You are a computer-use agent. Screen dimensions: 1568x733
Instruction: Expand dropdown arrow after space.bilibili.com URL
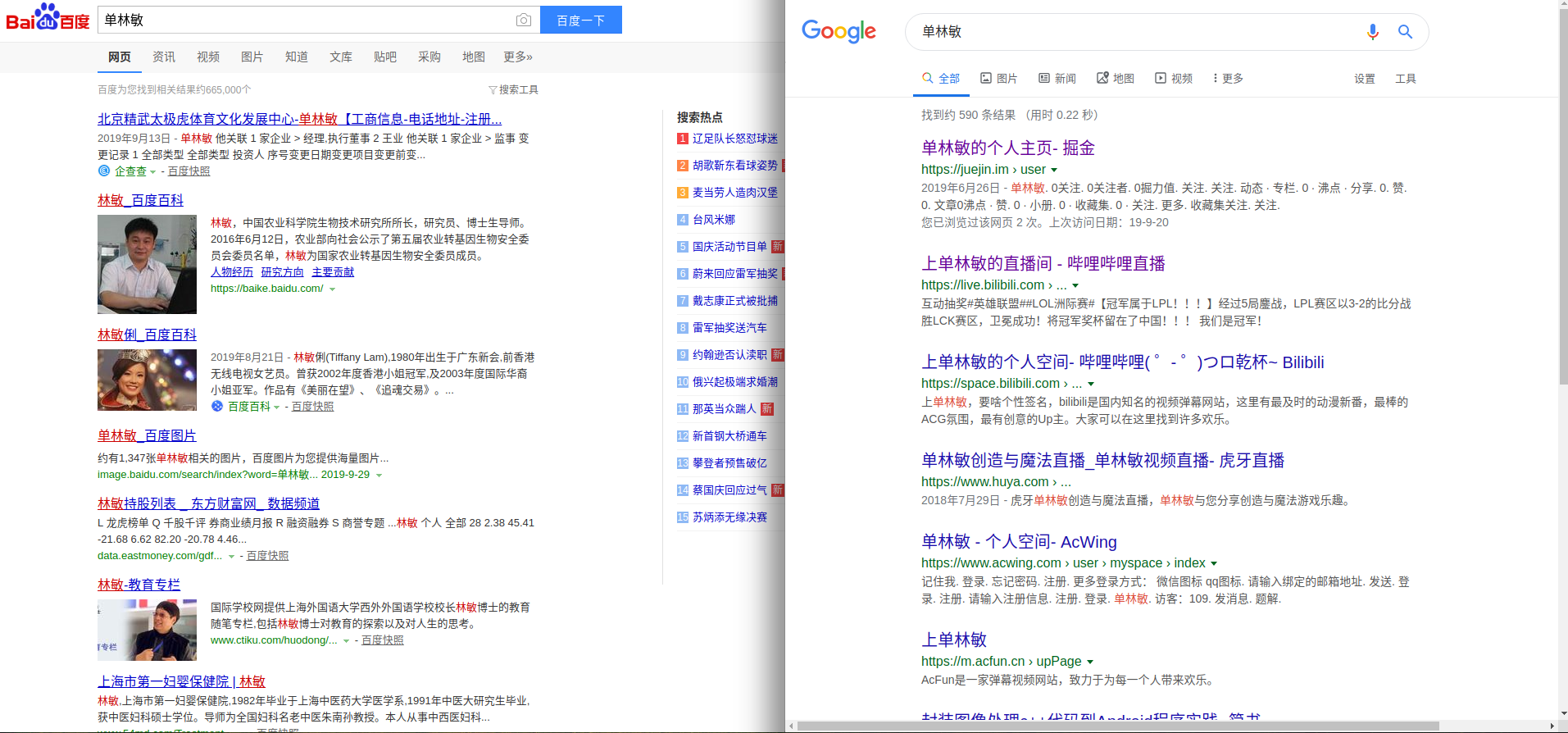tap(1091, 385)
